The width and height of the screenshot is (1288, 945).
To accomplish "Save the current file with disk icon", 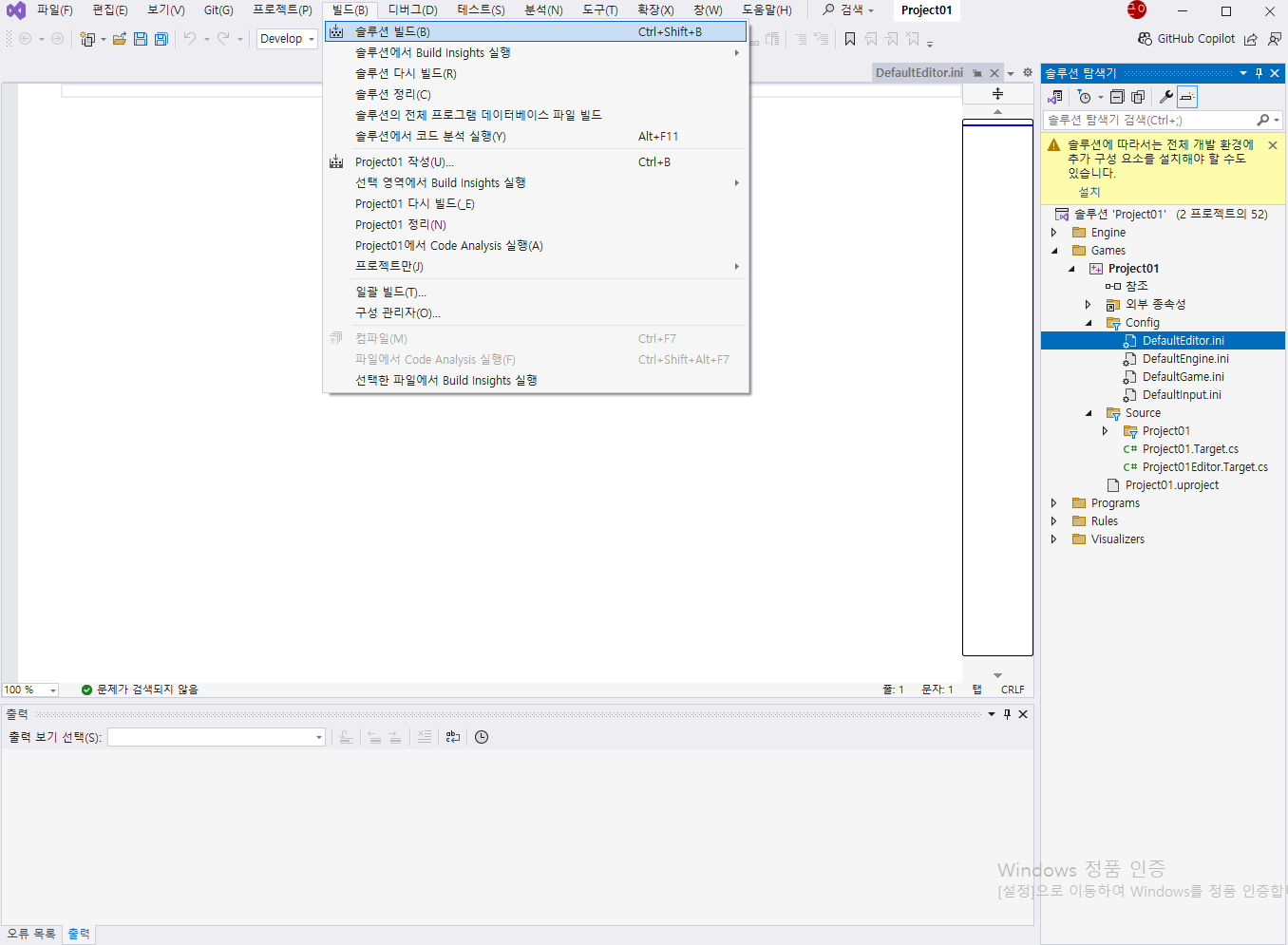I will click(x=141, y=39).
